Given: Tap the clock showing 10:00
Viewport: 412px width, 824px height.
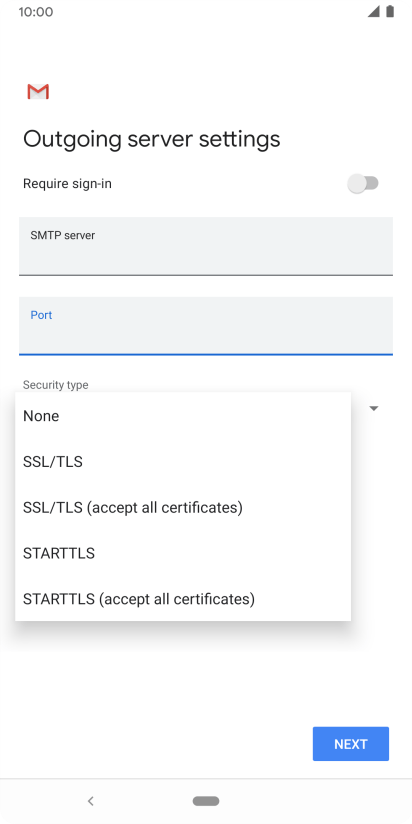Looking at the screenshot, I should coord(36,12).
